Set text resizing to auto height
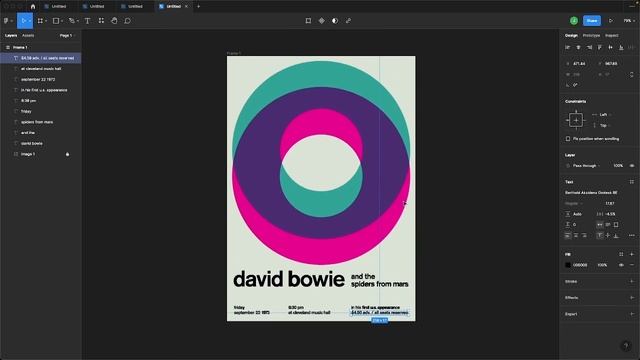Image resolution: width=640 pixels, height=360 pixels. [608, 224]
